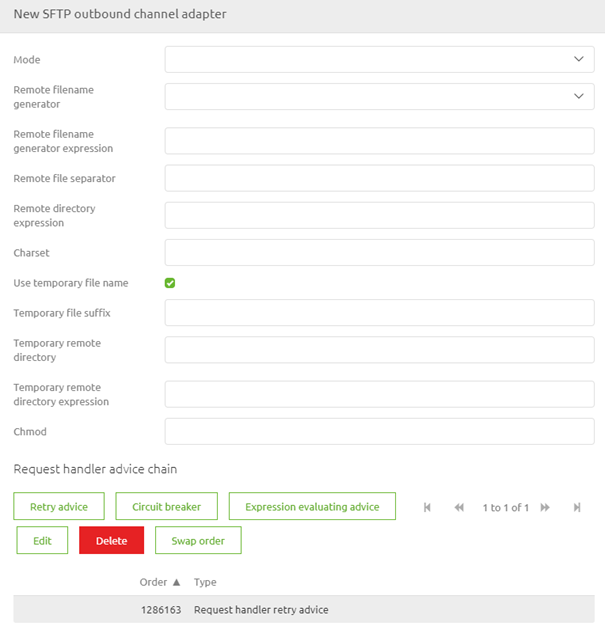Open Remote filename generator dropdown
605x630 pixels.
[x=379, y=96]
